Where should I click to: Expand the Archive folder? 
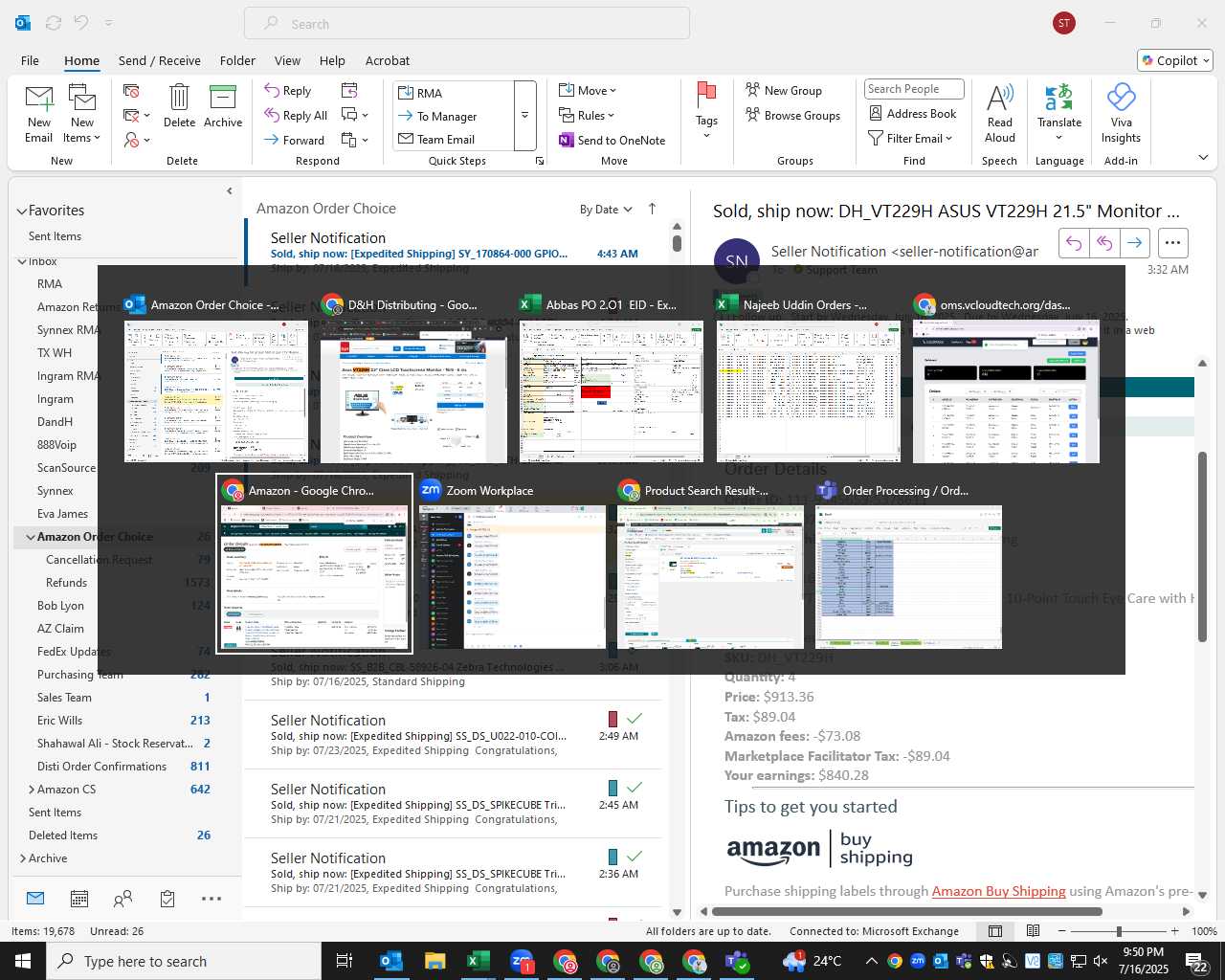22,858
